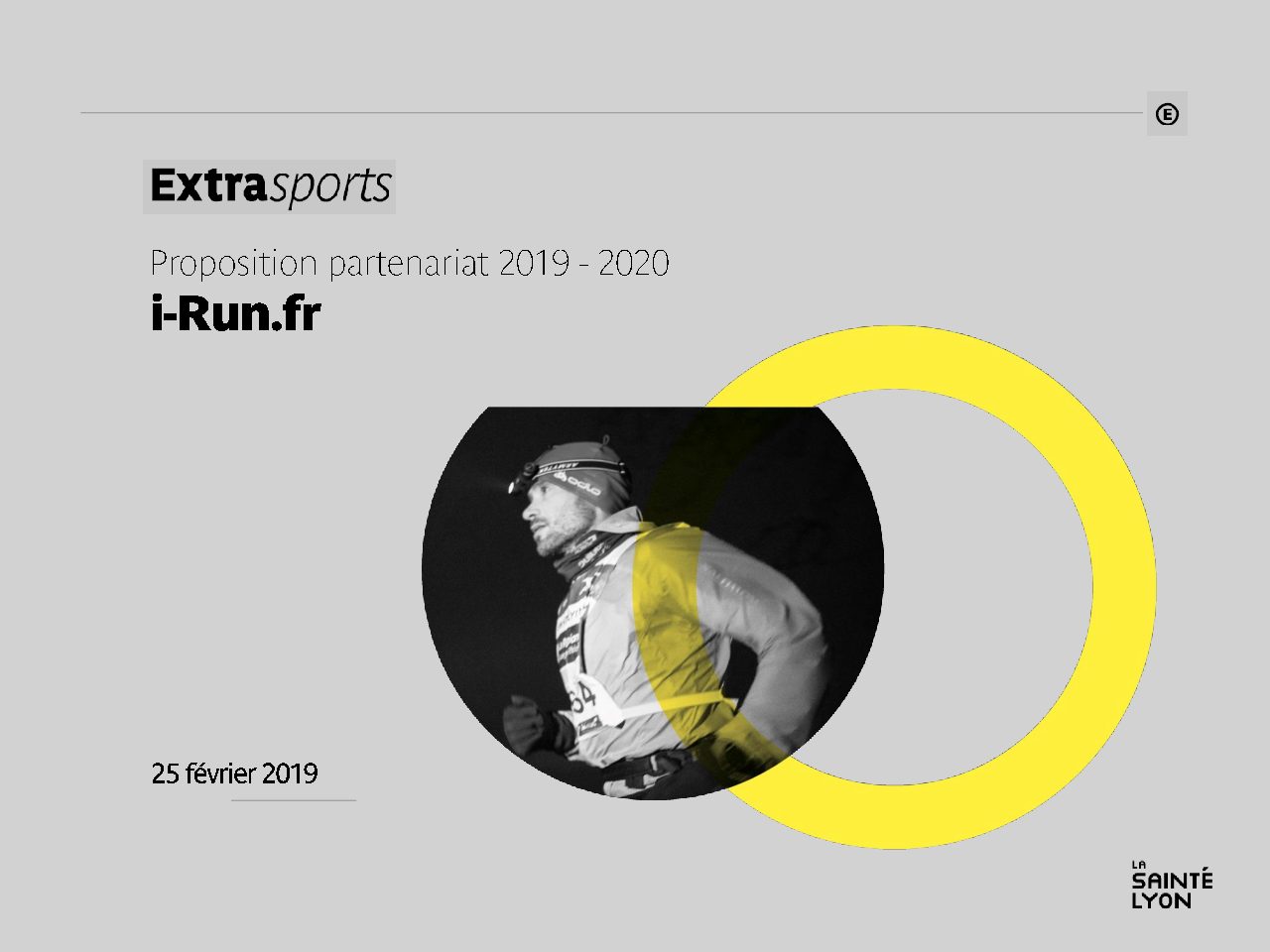Click the word LYON in bottom logo
This screenshot has height=952, width=1270.
pyautogui.click(x=1162, y=900)
